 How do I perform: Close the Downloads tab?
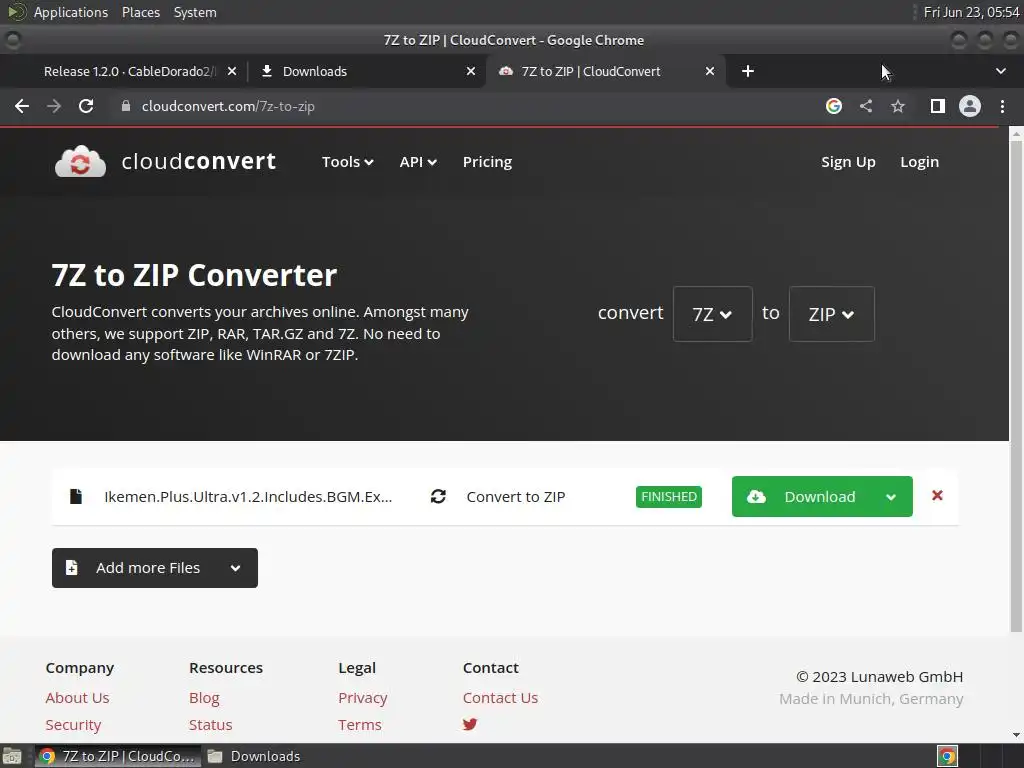(471, 71)
